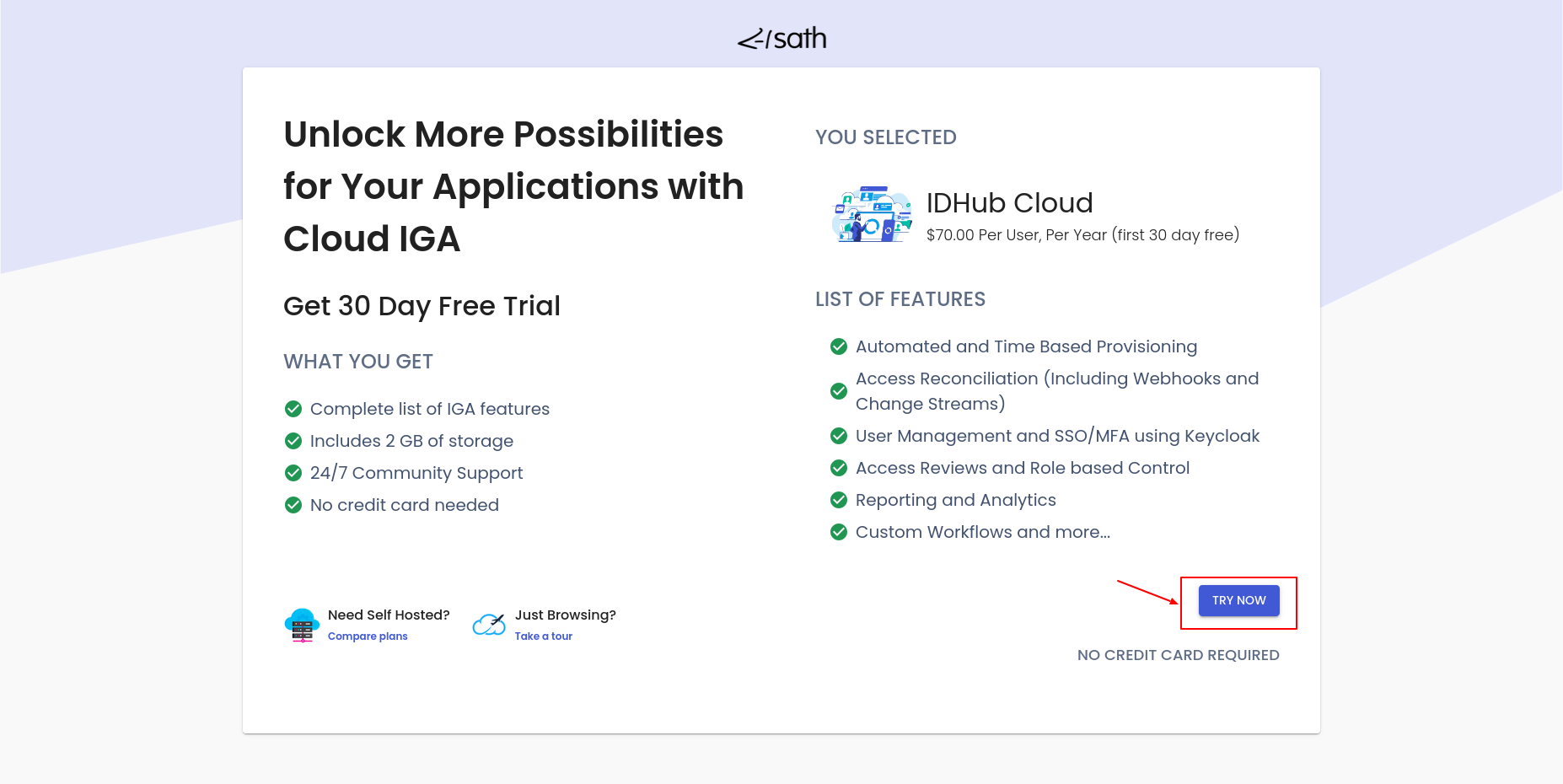The image size is (1563, 784).
Task: Click the Get 30 Day Free Trial heading
Action: click(422, 306)
